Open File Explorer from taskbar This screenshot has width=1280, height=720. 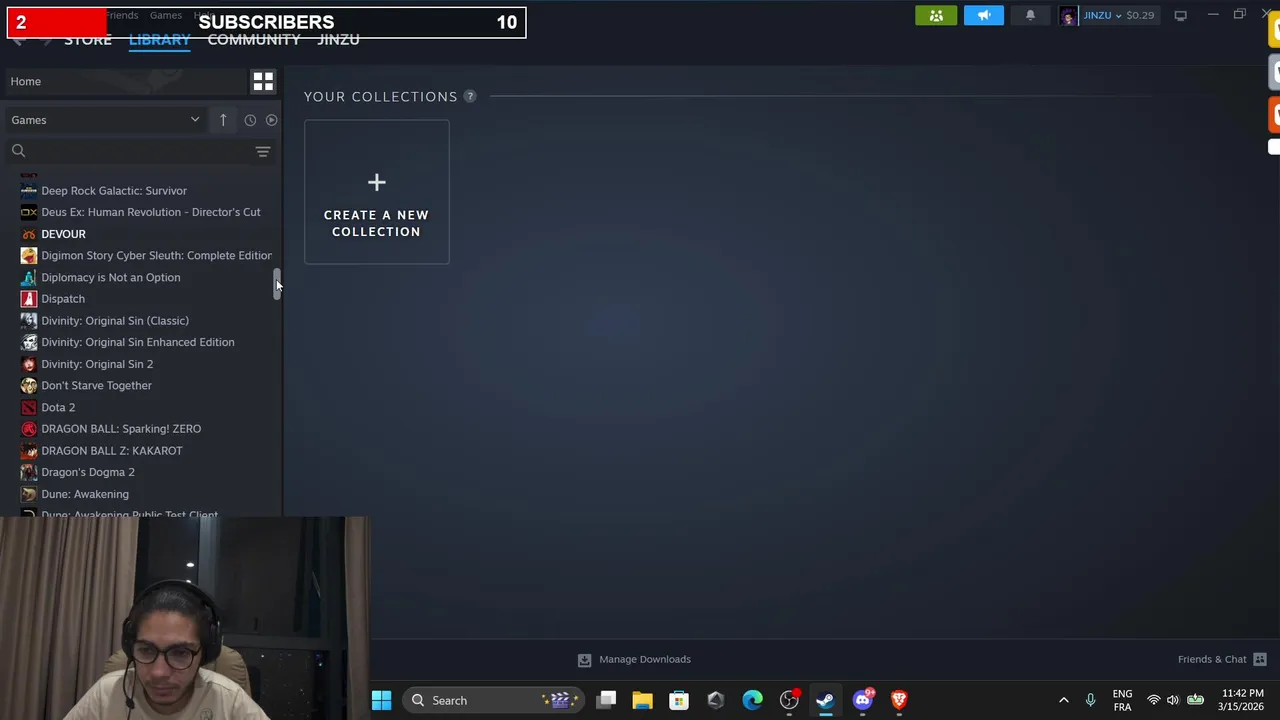[x=642, y=700]
